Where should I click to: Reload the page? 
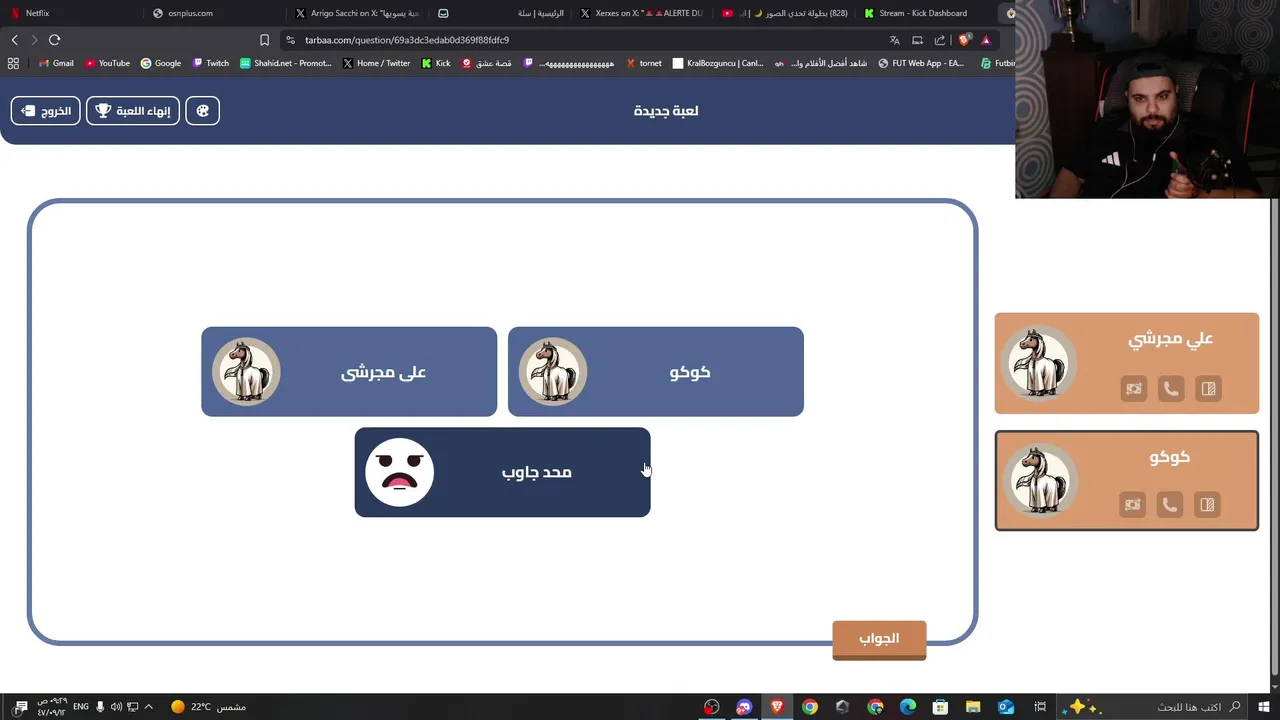click(54, 40)
